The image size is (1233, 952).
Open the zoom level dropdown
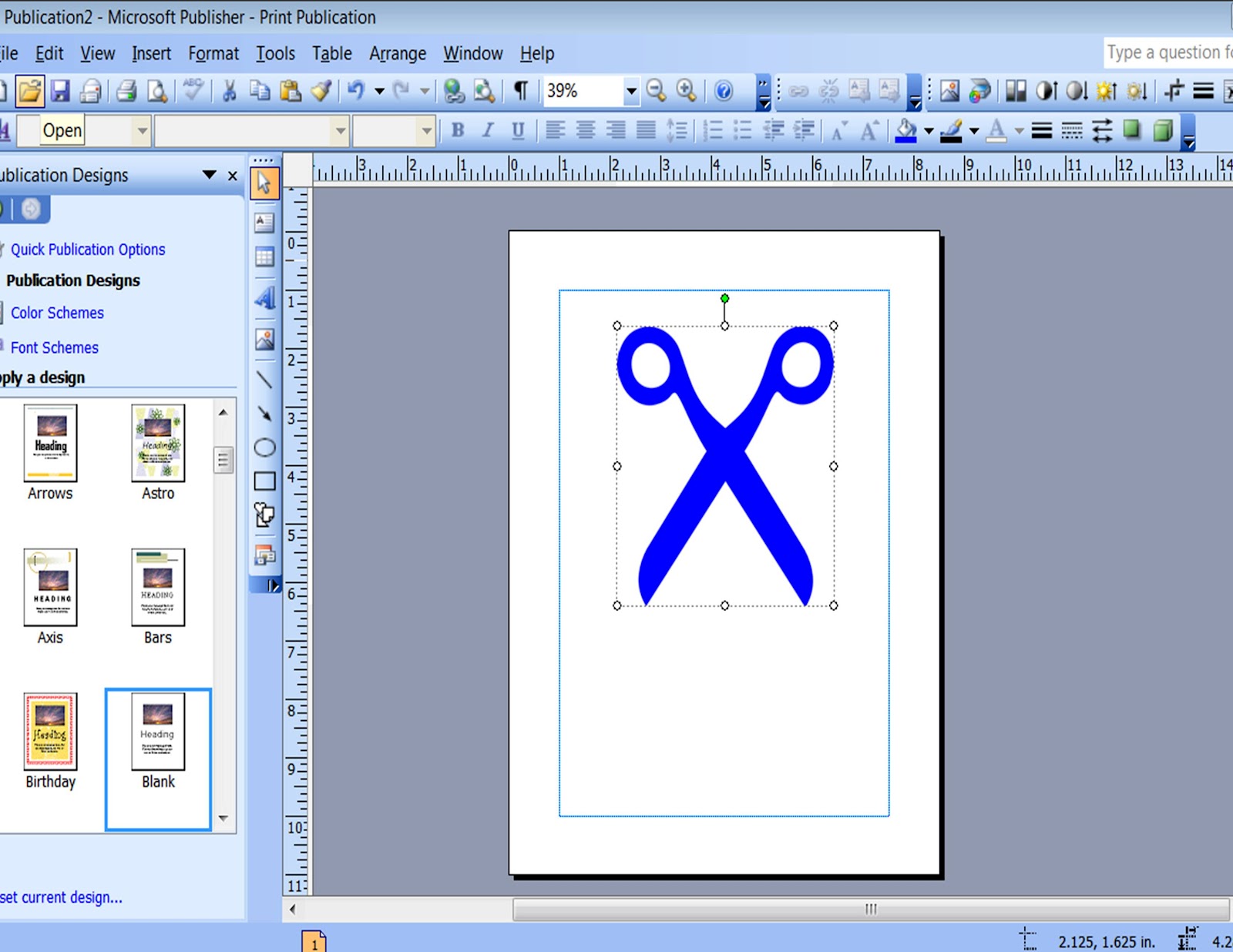631,90
